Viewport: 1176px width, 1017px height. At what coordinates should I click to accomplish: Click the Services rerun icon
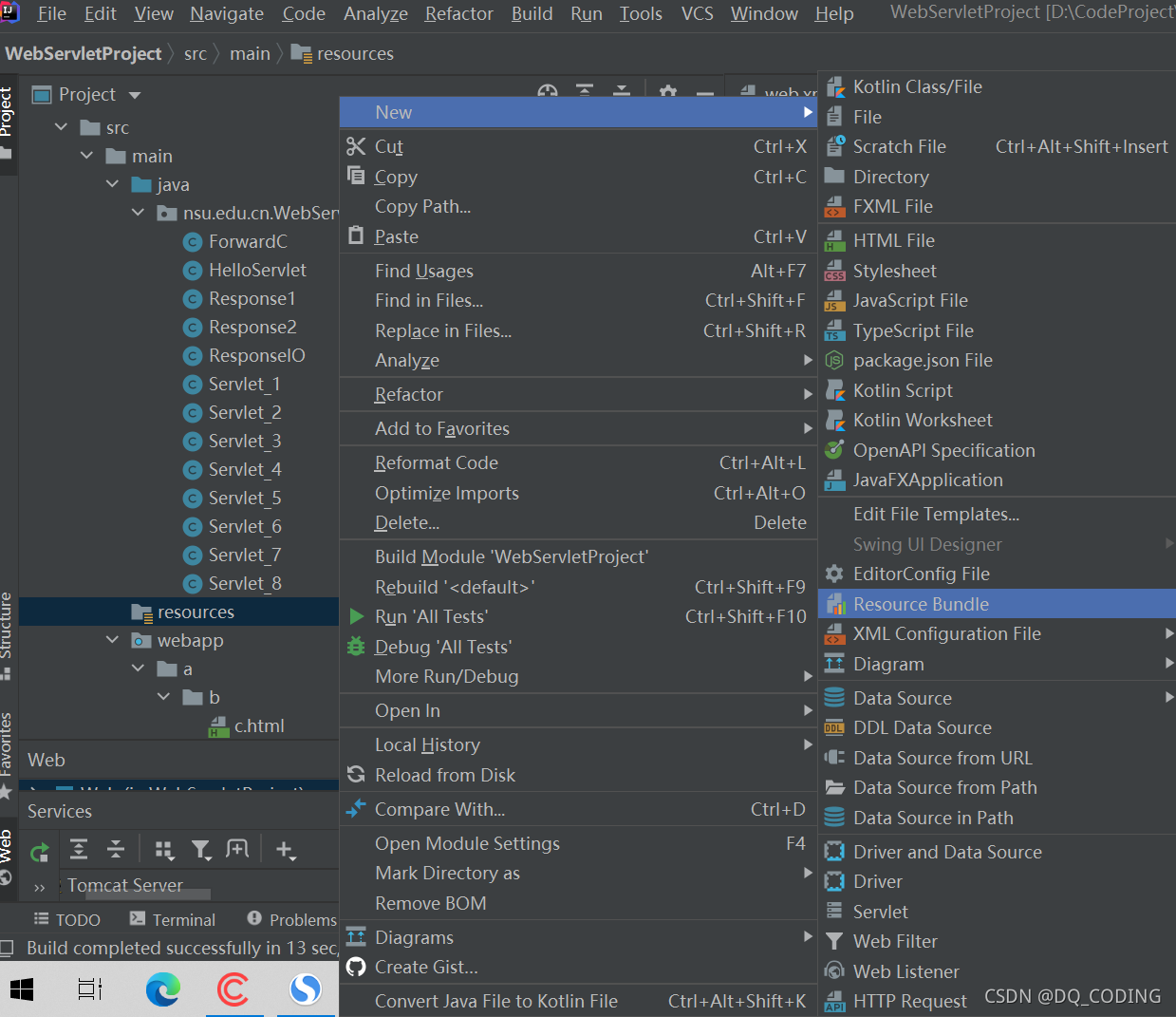[39, 852]
